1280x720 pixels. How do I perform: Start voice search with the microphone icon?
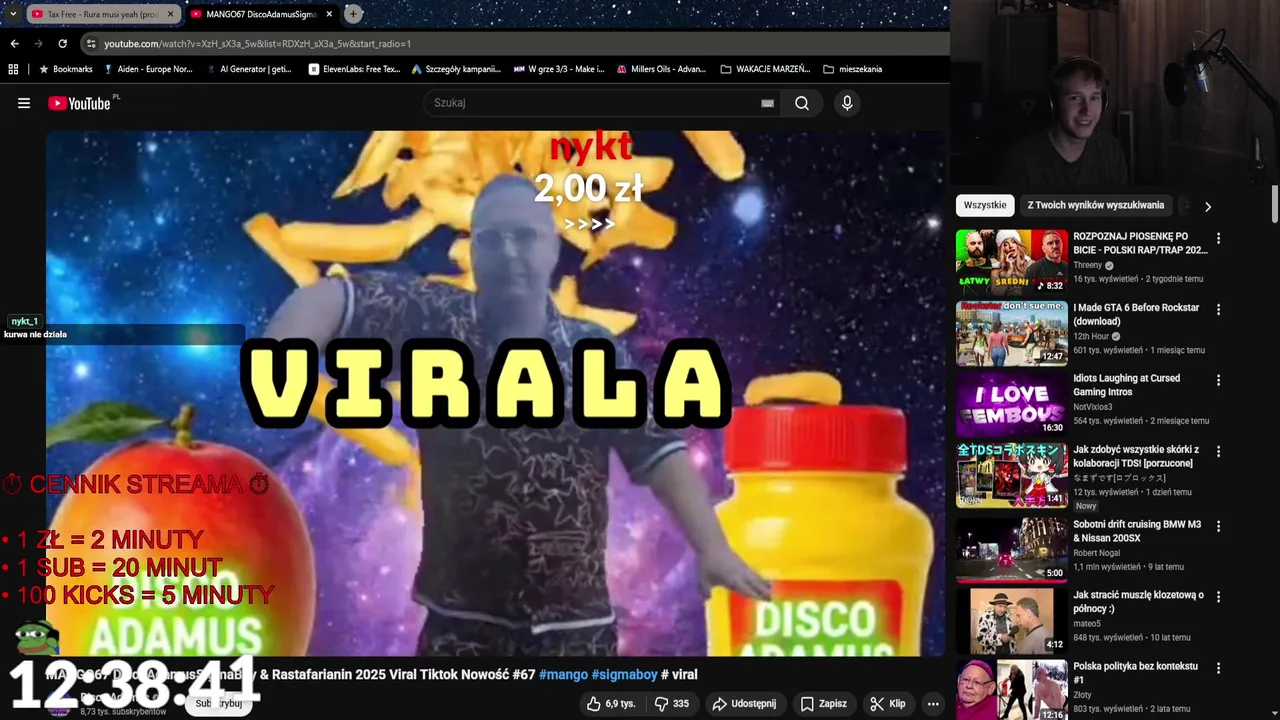tap(847, 103)
